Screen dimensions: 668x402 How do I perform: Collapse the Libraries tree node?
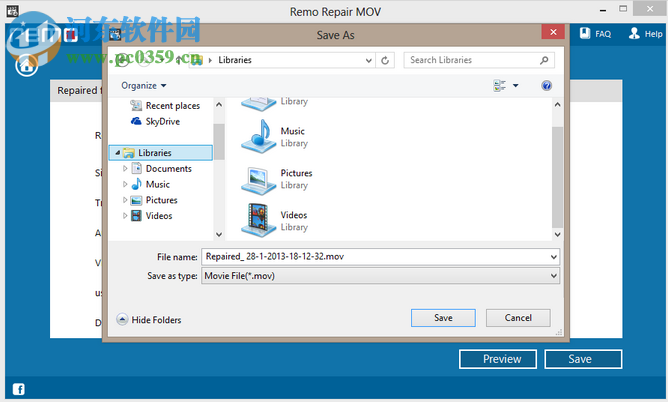(x=118, y=152)
